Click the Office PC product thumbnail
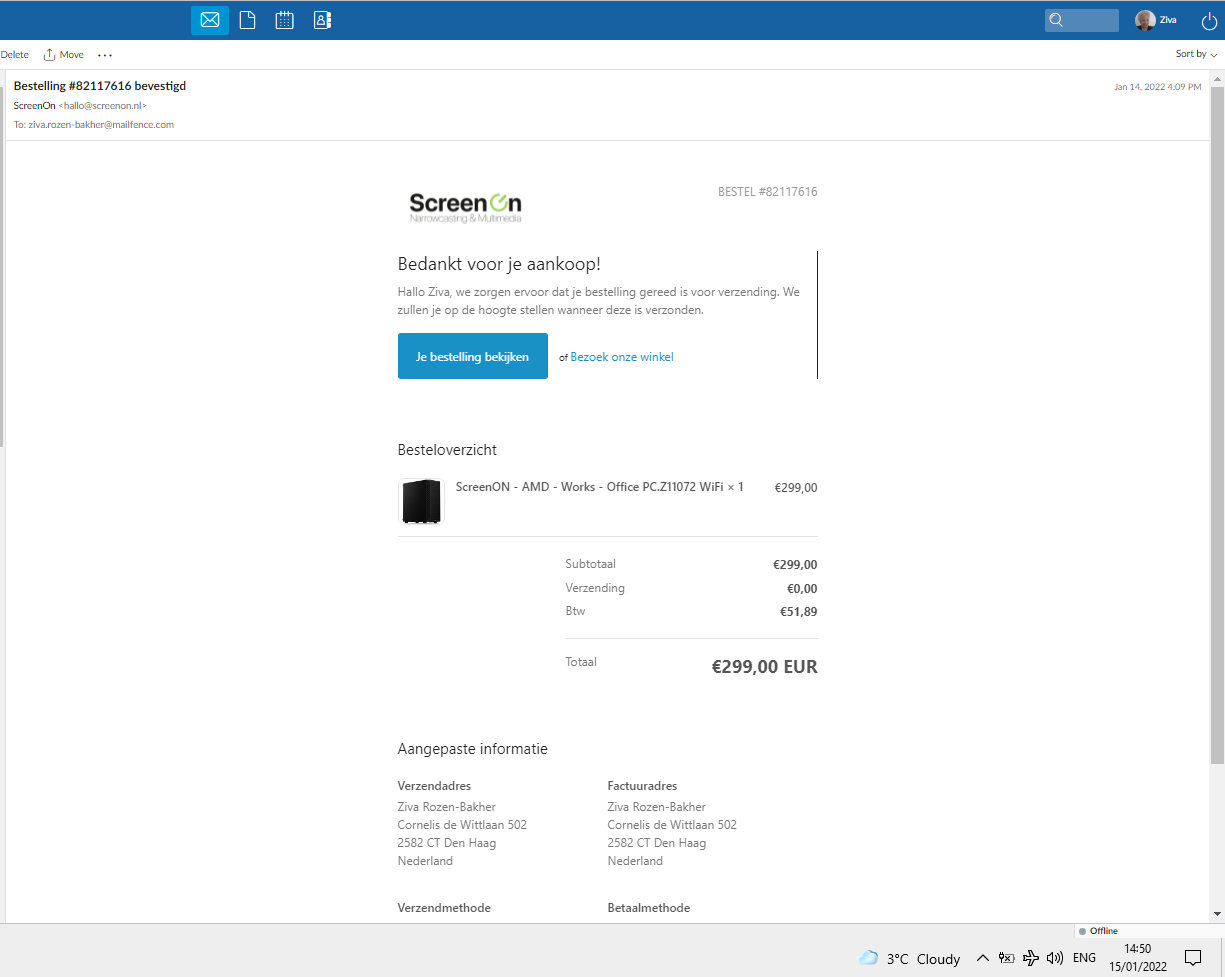Screen dimensions: 1225x977 click(421, 501)
